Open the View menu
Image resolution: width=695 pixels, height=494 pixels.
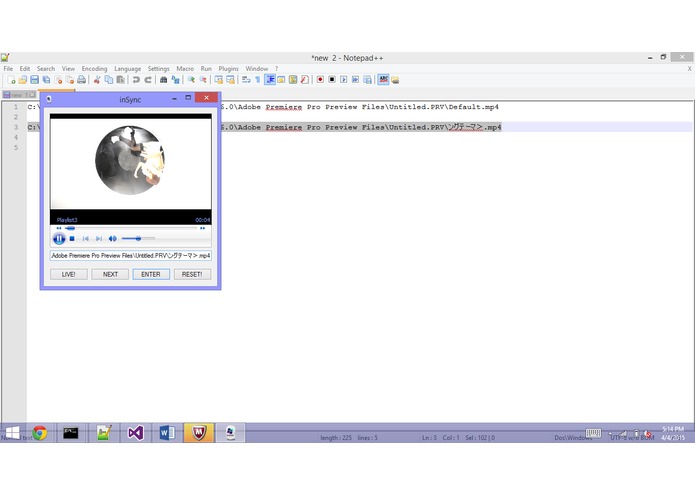coord(68,69)
